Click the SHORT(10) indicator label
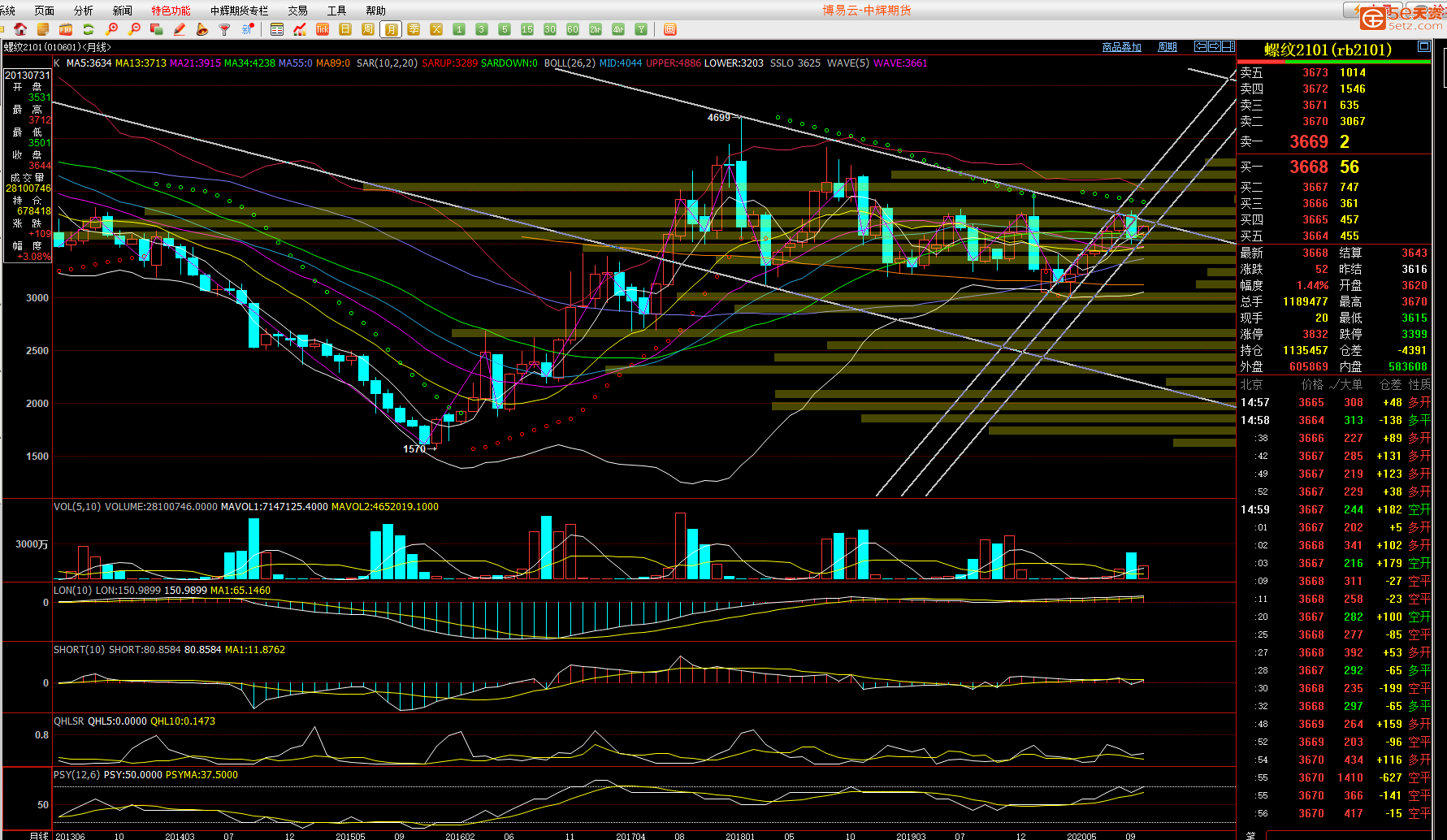The height and width of the screenshot is (840, 1447). pyautogui.click(x=80, y=650)
